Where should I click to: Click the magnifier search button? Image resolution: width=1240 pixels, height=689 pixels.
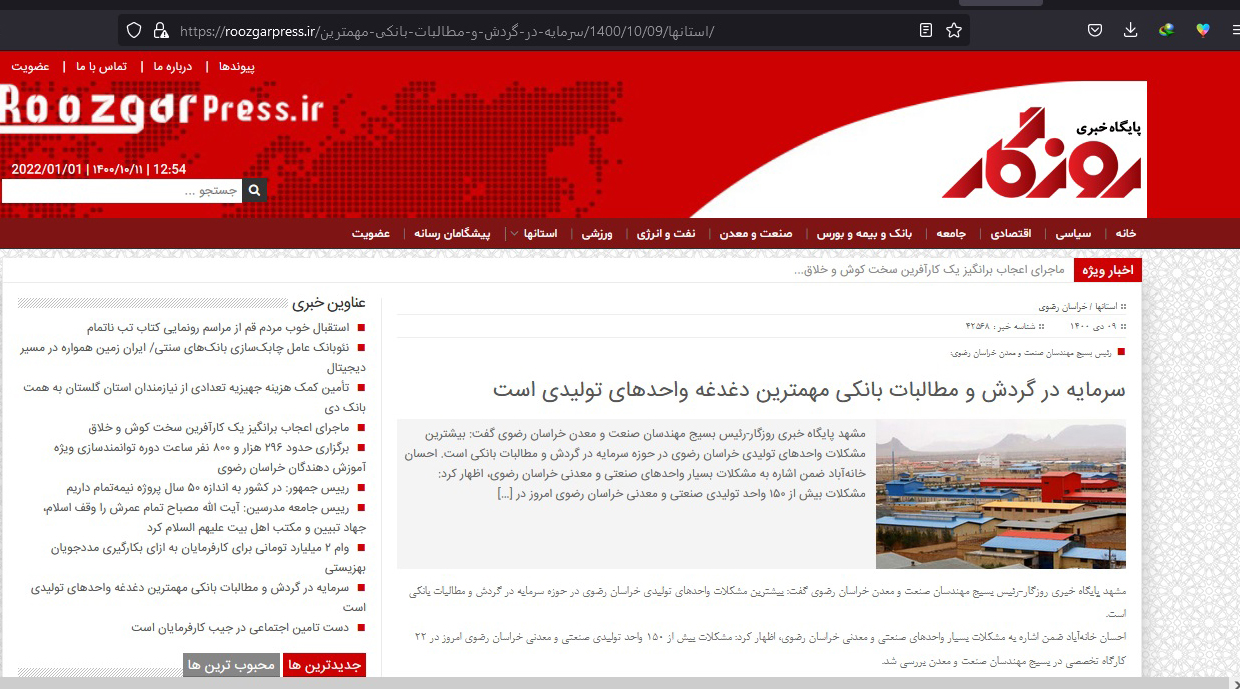(254, 190)
